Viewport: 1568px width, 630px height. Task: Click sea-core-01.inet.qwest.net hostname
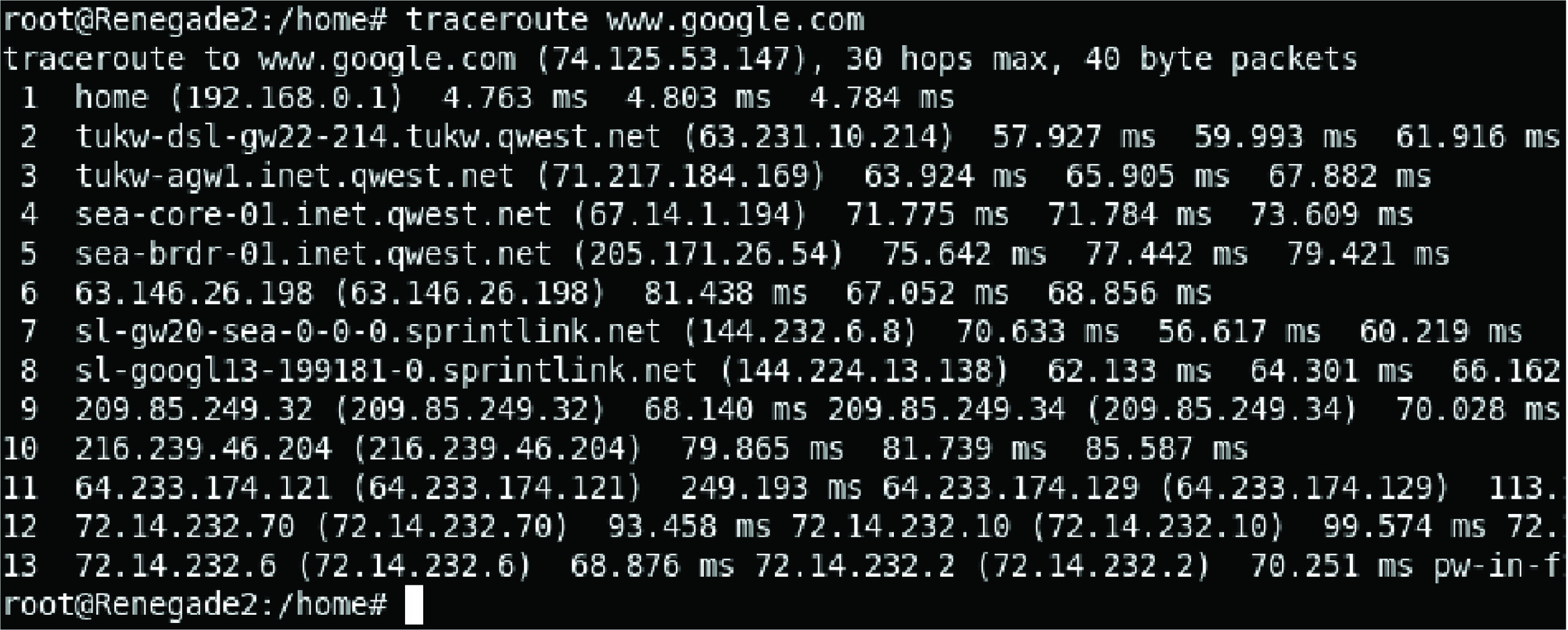click(313, 215)
